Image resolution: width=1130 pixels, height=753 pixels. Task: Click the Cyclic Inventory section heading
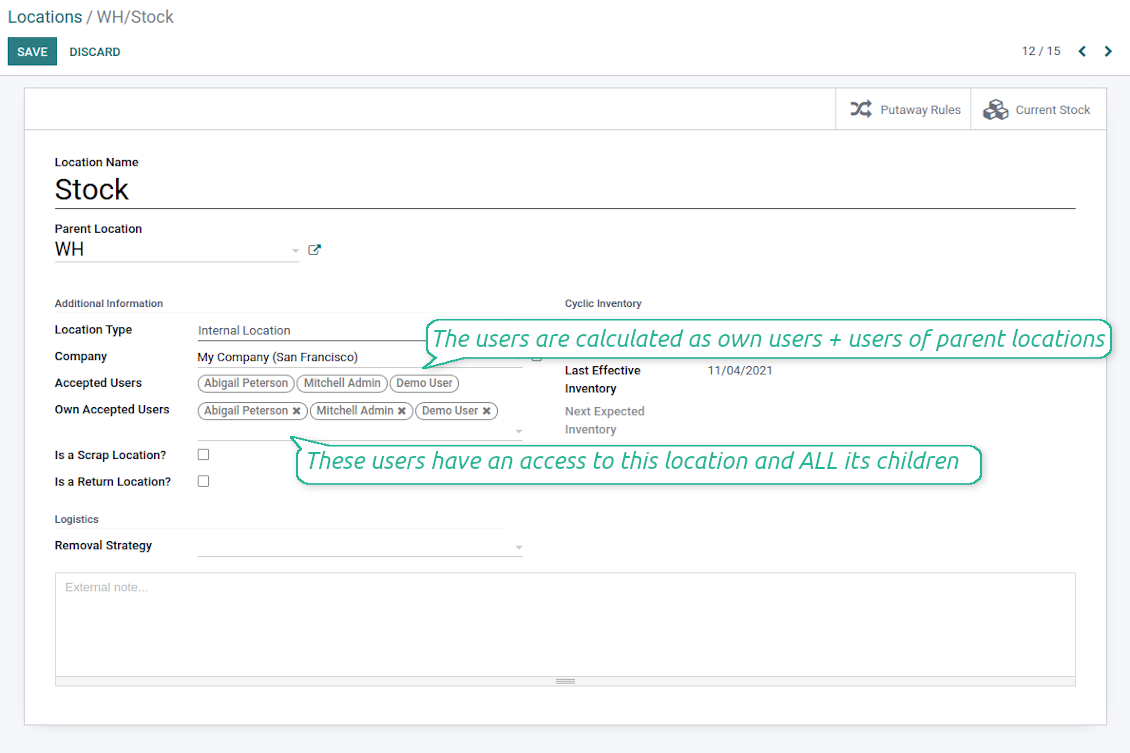603,303
